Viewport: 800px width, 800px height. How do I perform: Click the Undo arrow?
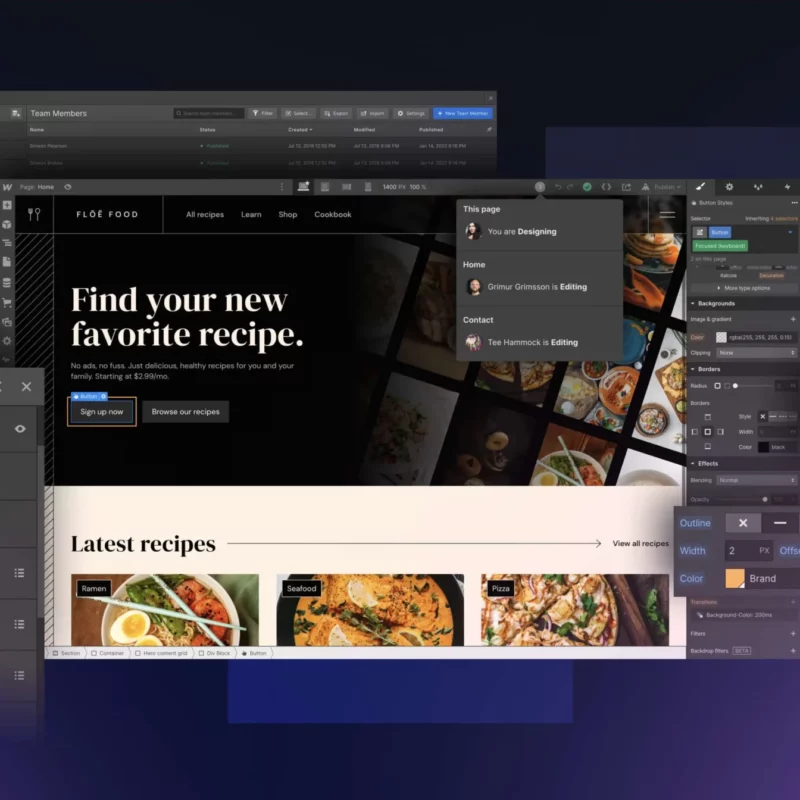click(x=558, y=187)
